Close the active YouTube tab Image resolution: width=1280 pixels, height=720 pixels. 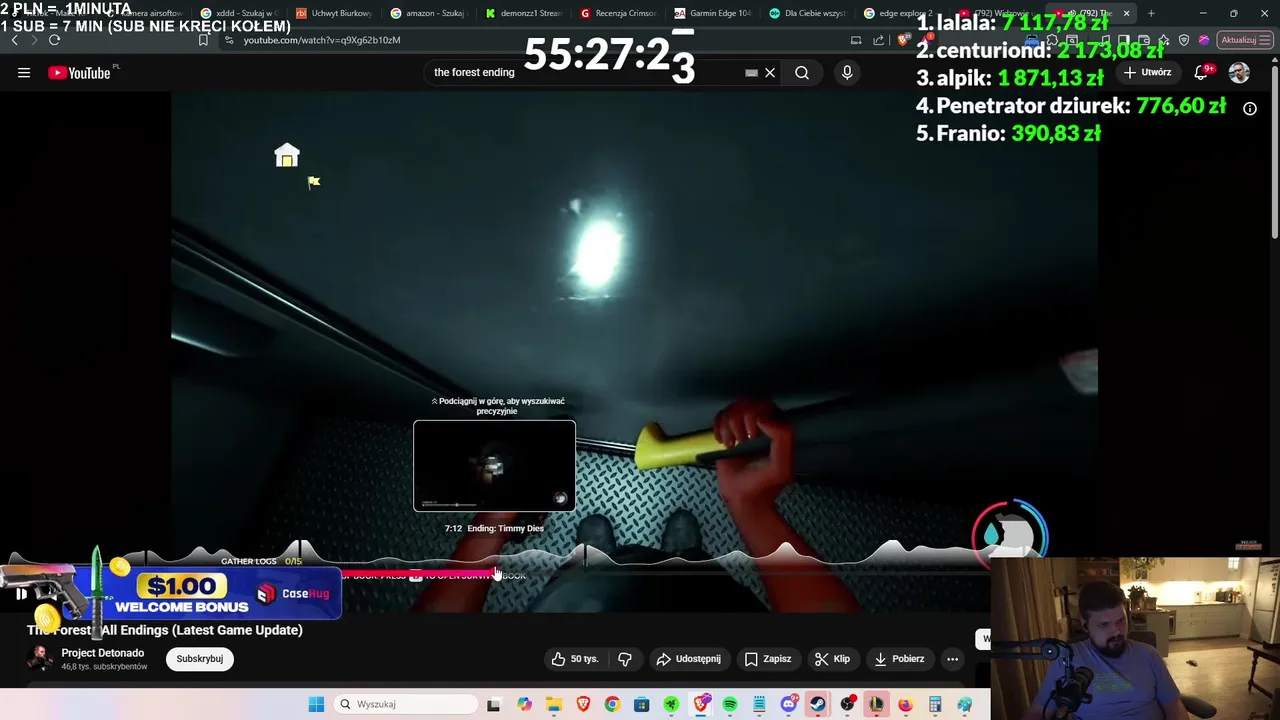(x=1126, y=13)
